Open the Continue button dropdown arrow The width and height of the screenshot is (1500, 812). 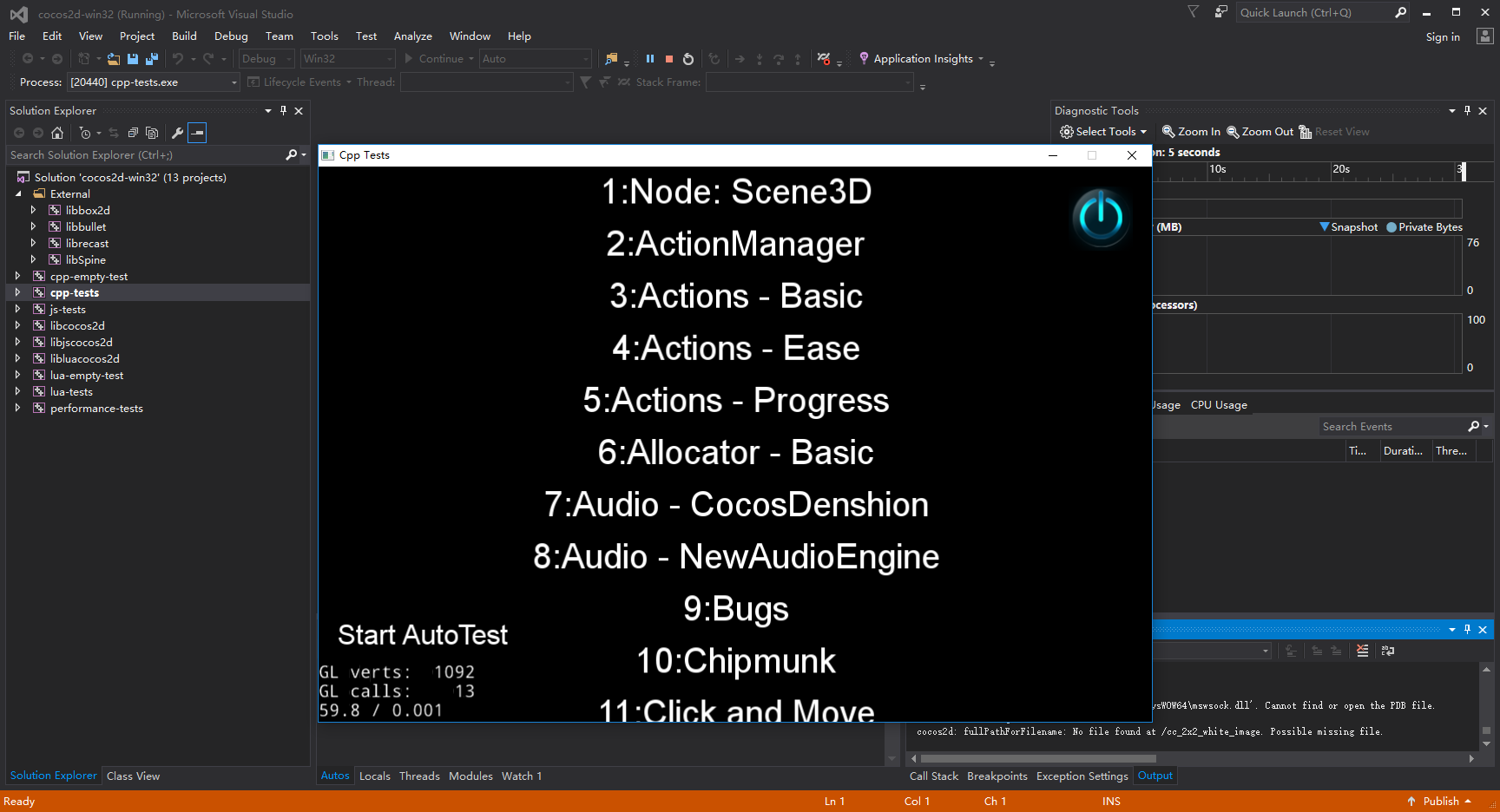coord(471,59)
